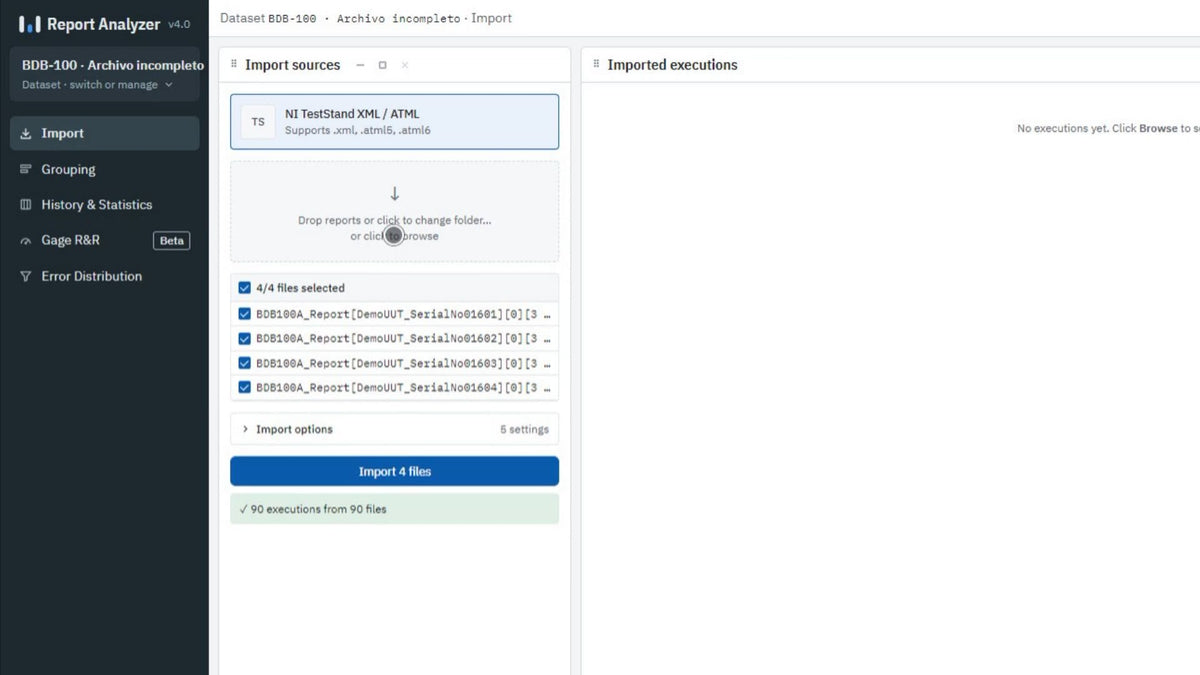Go to the Import sidebar section

click(105, 133)
